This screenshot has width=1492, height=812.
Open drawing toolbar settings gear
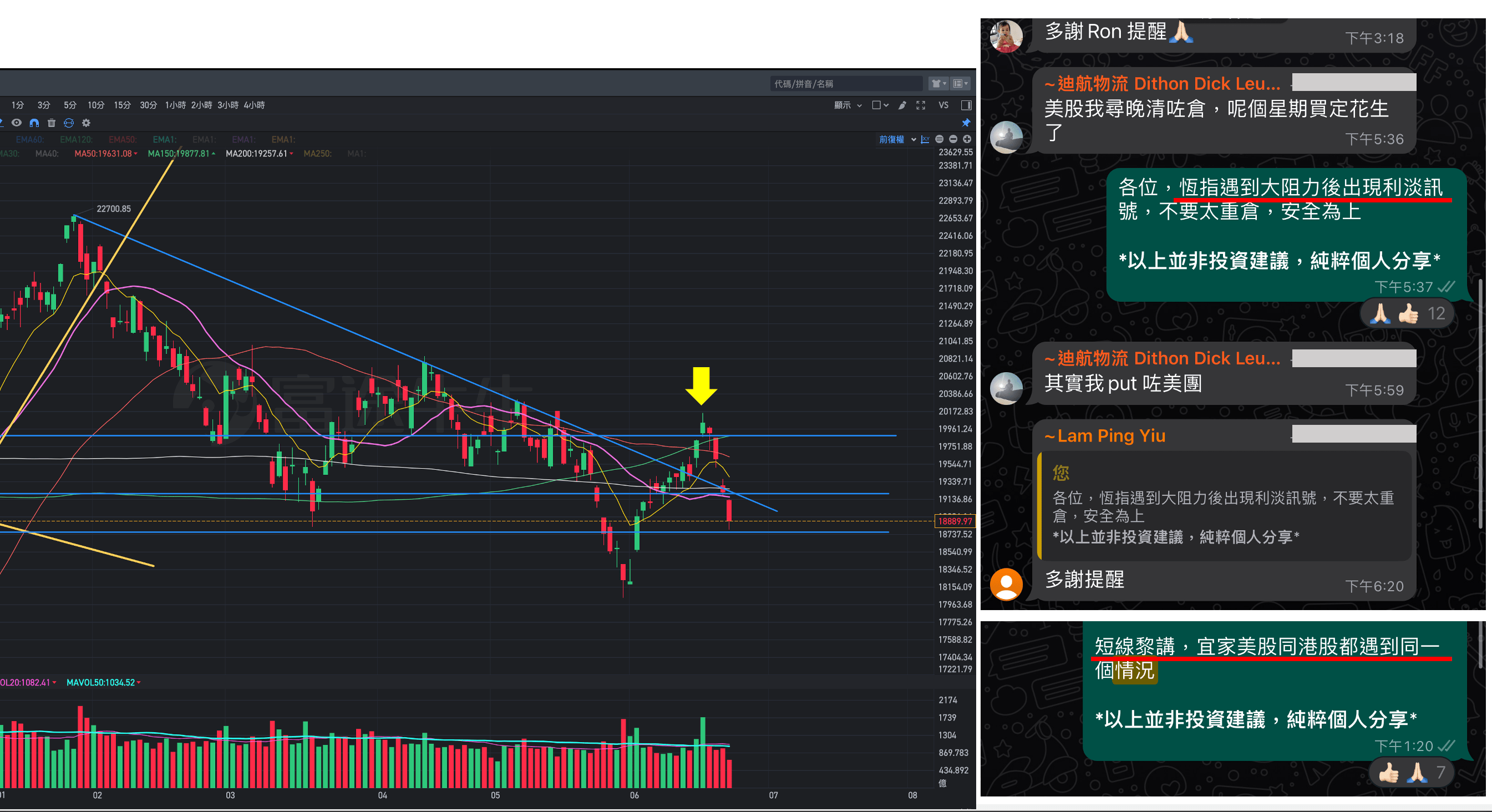pyautogui.click(x=87, y=123)
